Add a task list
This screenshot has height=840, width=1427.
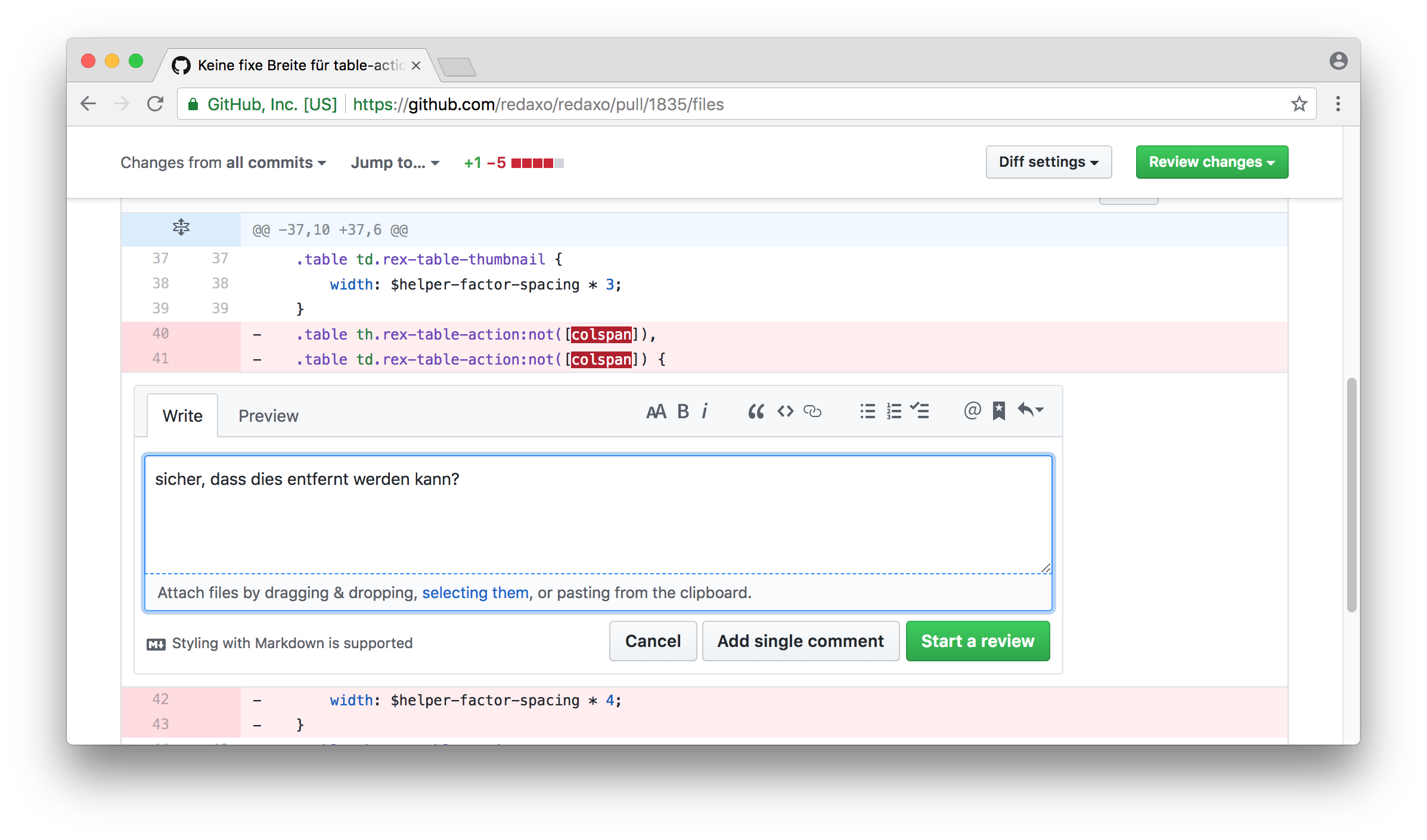(920, 411)
